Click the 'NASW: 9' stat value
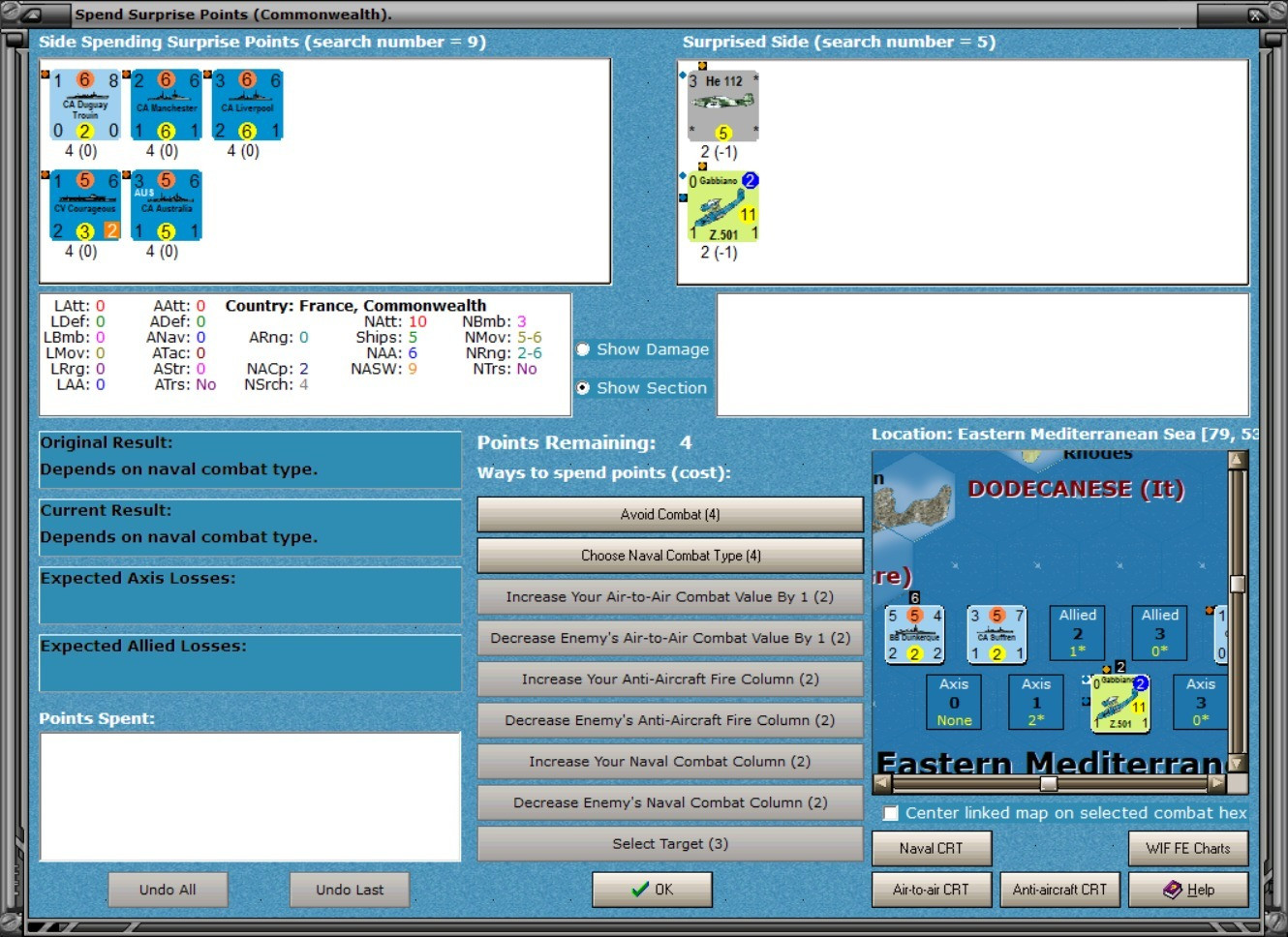The width and height of the screenshot is (1288, 937). pos(384,369)
